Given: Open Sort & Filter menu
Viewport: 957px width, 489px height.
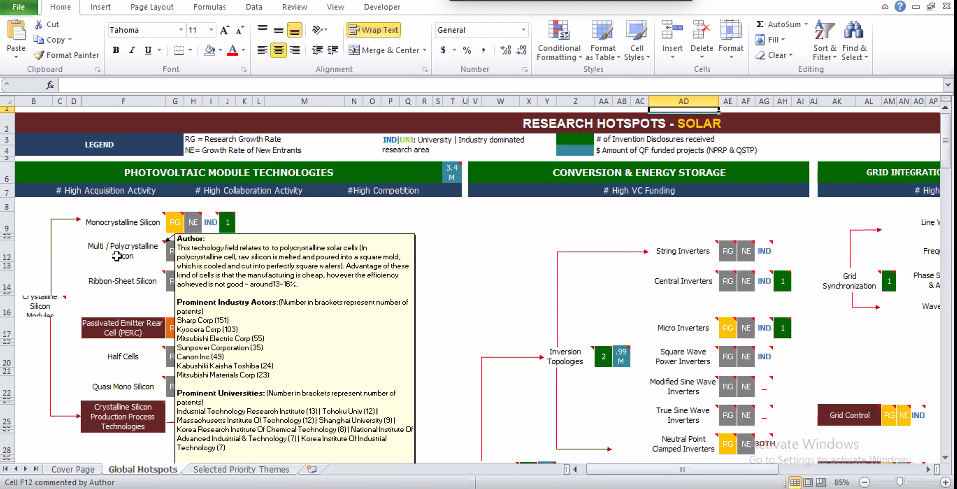Looking at the screenshot, I should pos(825,40).
